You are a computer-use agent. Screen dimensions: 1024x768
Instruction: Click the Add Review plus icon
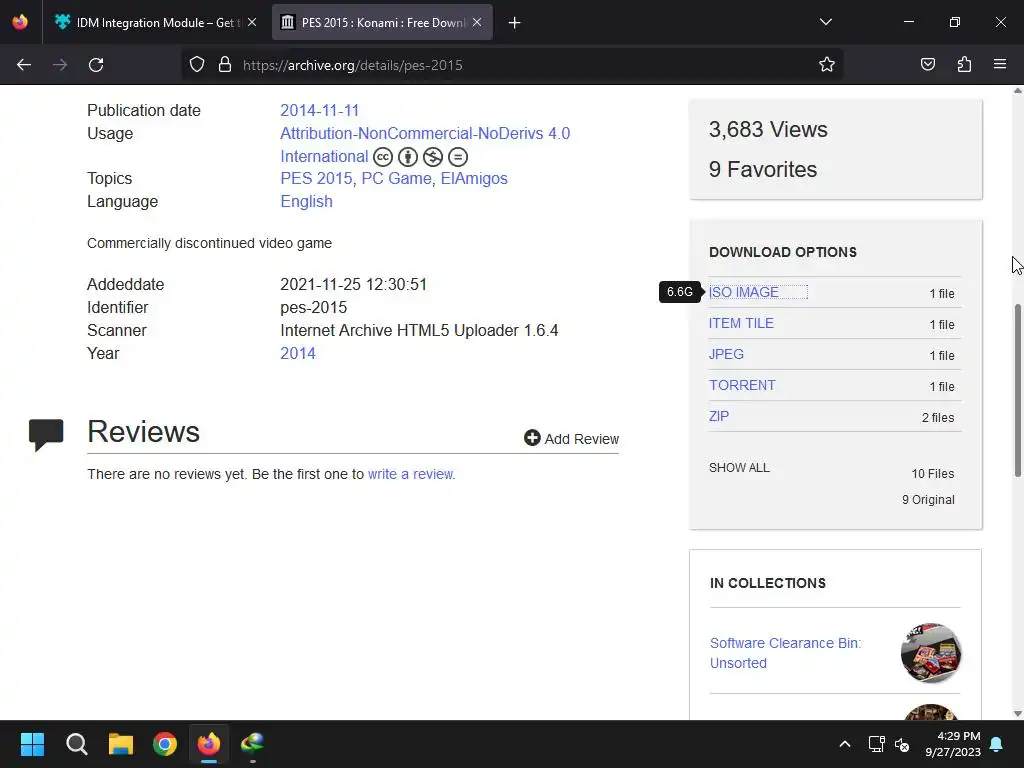coord(532,438)
